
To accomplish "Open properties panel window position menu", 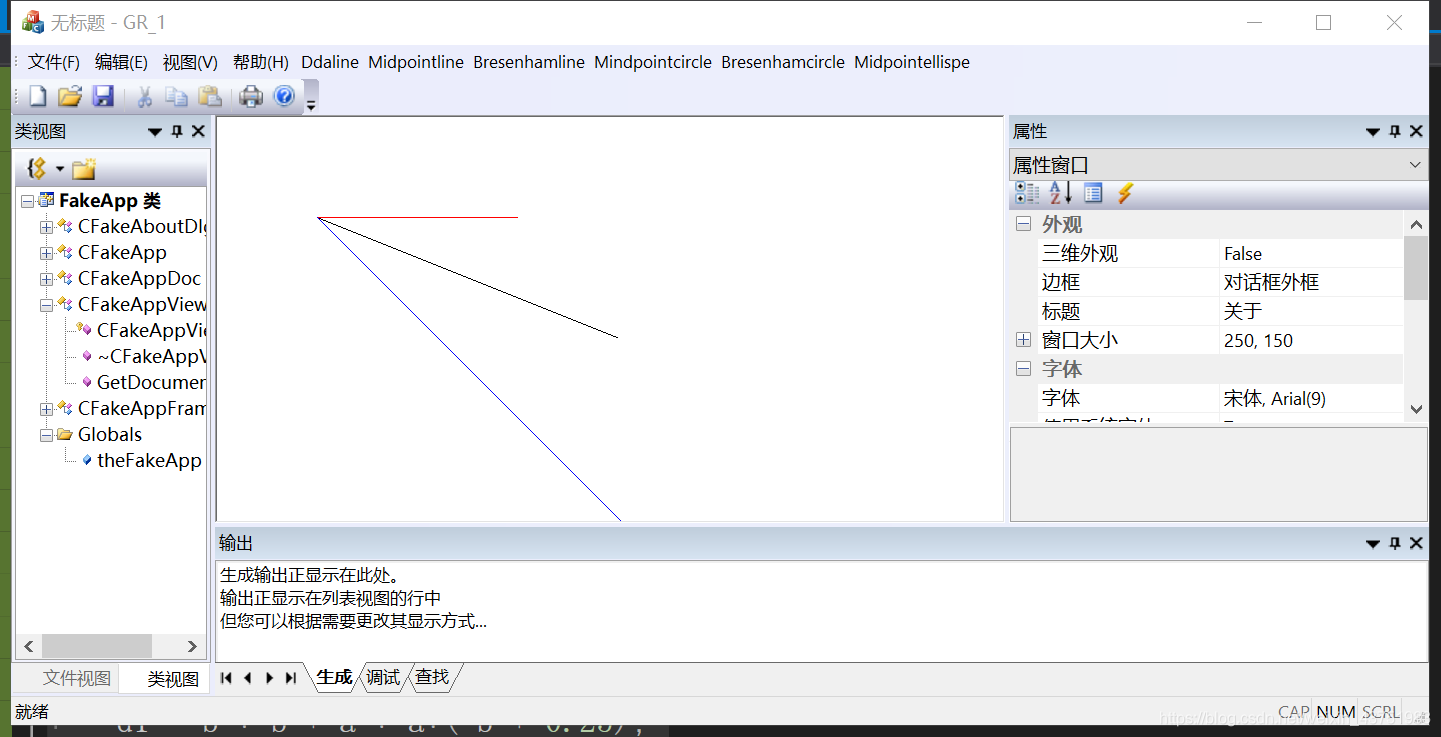I will point(1373,132).
